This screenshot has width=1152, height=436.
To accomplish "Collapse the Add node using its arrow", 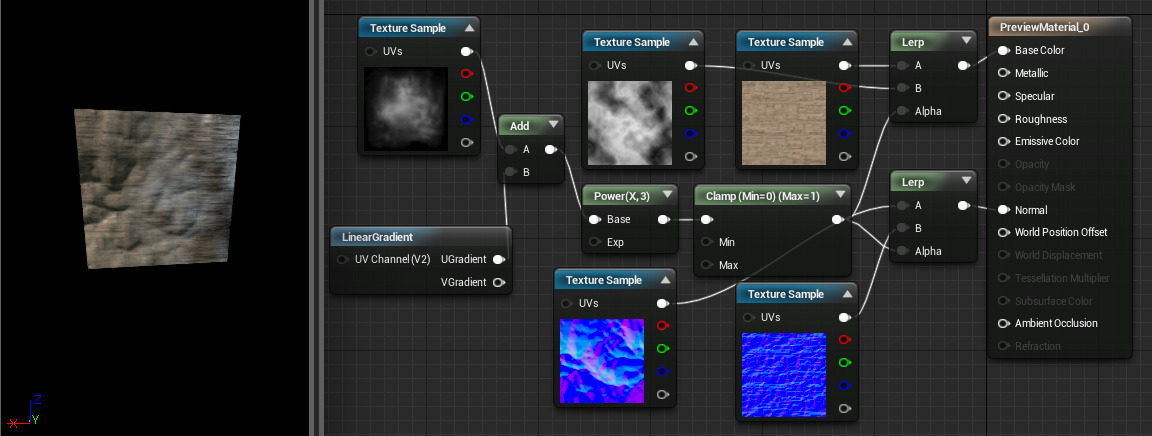I will pos(550,126).
